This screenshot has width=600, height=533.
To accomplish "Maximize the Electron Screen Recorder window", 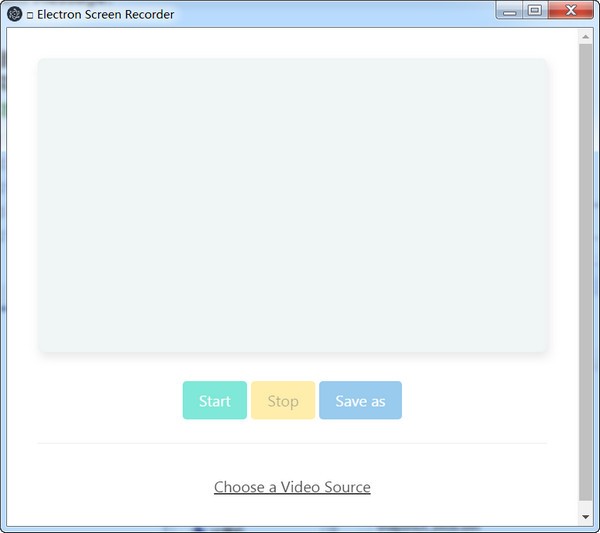I will click(535, 10).
